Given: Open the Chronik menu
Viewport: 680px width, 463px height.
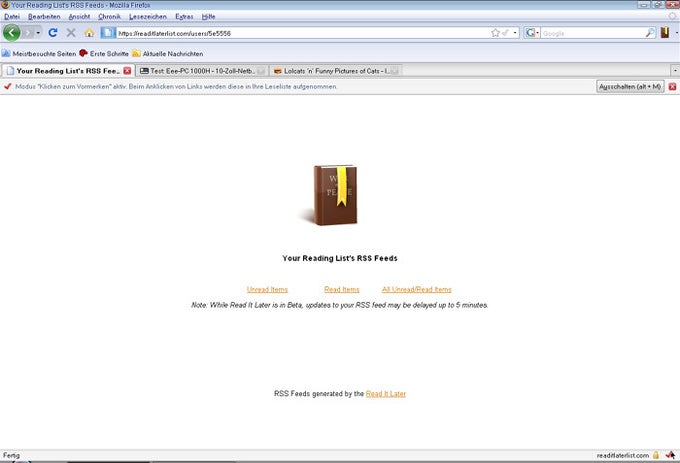Looking at the screenshot, I should pos(109,16).
